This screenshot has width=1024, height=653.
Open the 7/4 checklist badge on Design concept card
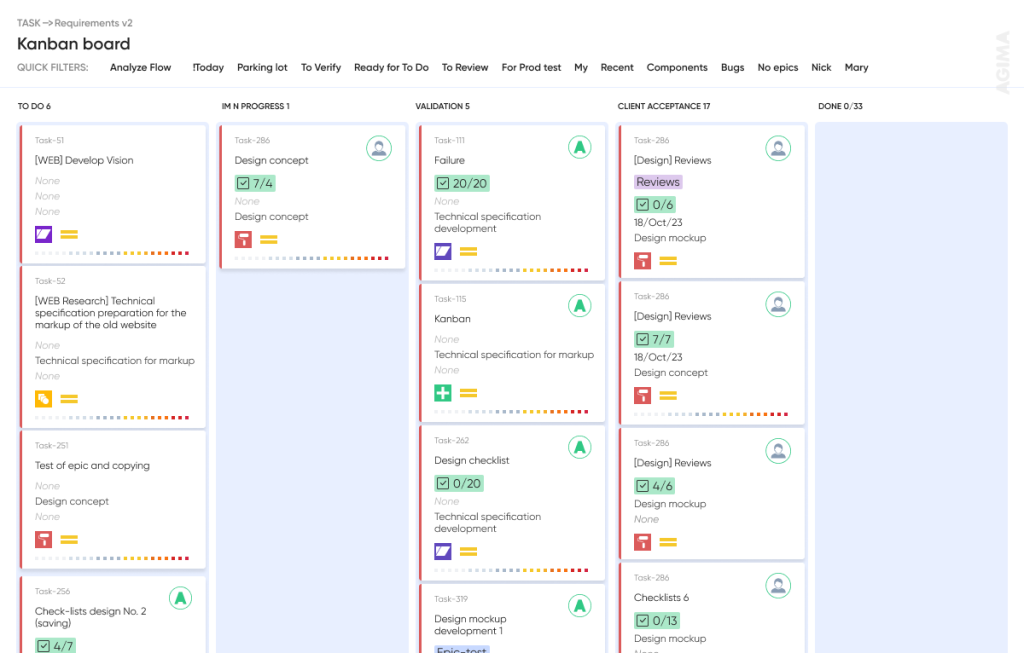click(255, 183)
